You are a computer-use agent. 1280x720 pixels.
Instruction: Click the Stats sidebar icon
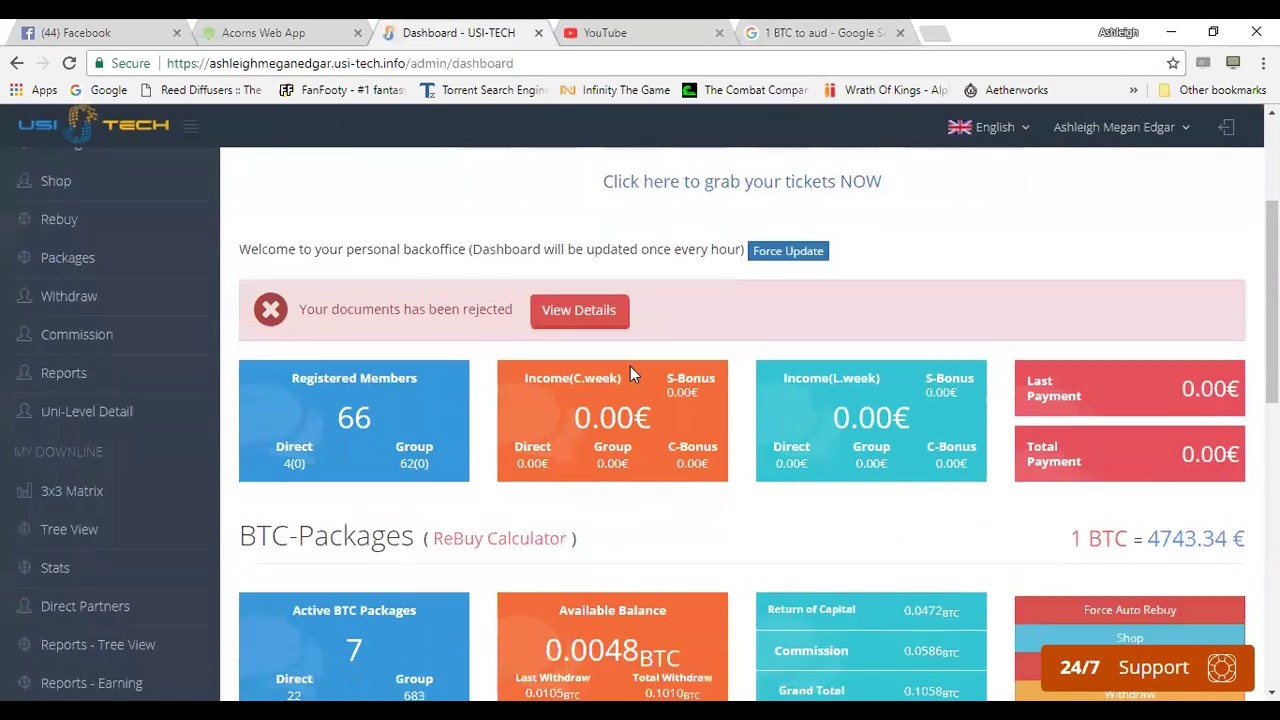click(23, 568)
